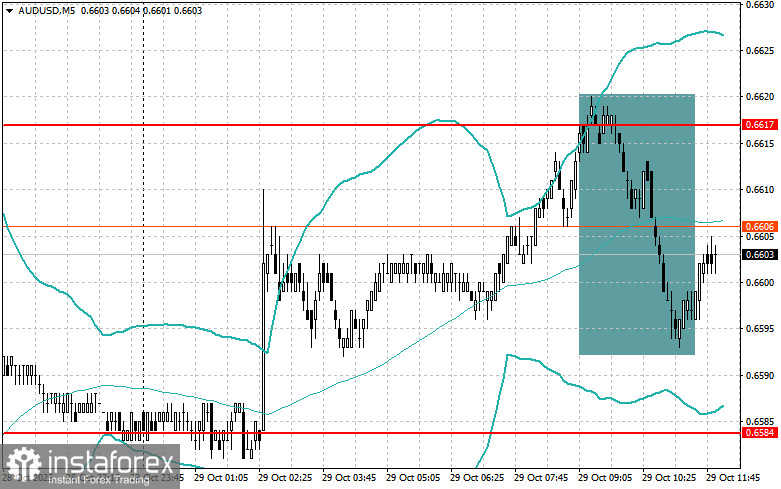Click the 0.6610 price axis value
781x489 pixels.
(760, 190)
